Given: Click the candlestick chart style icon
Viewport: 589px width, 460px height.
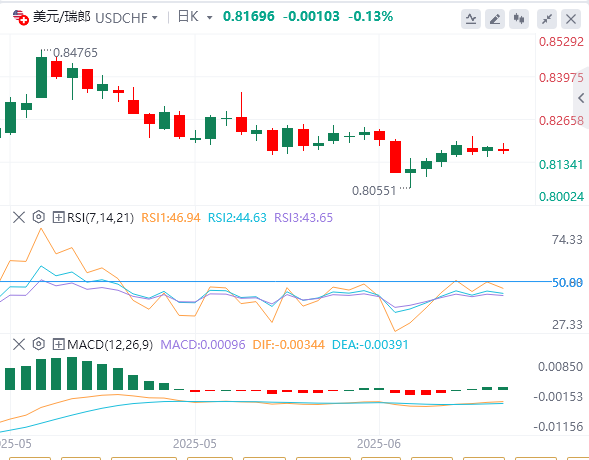Looking at the screenshot, I should coord(519,19).
